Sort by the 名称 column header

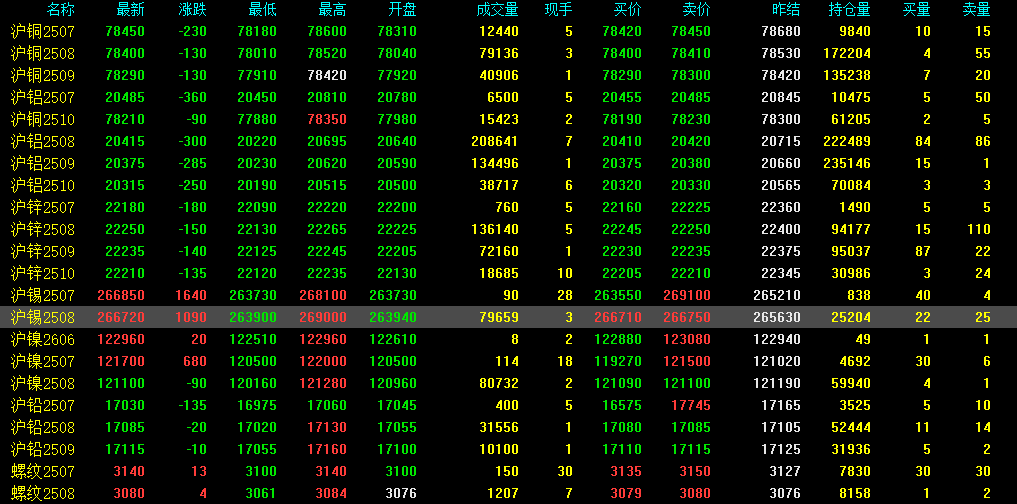click(61, 10)
